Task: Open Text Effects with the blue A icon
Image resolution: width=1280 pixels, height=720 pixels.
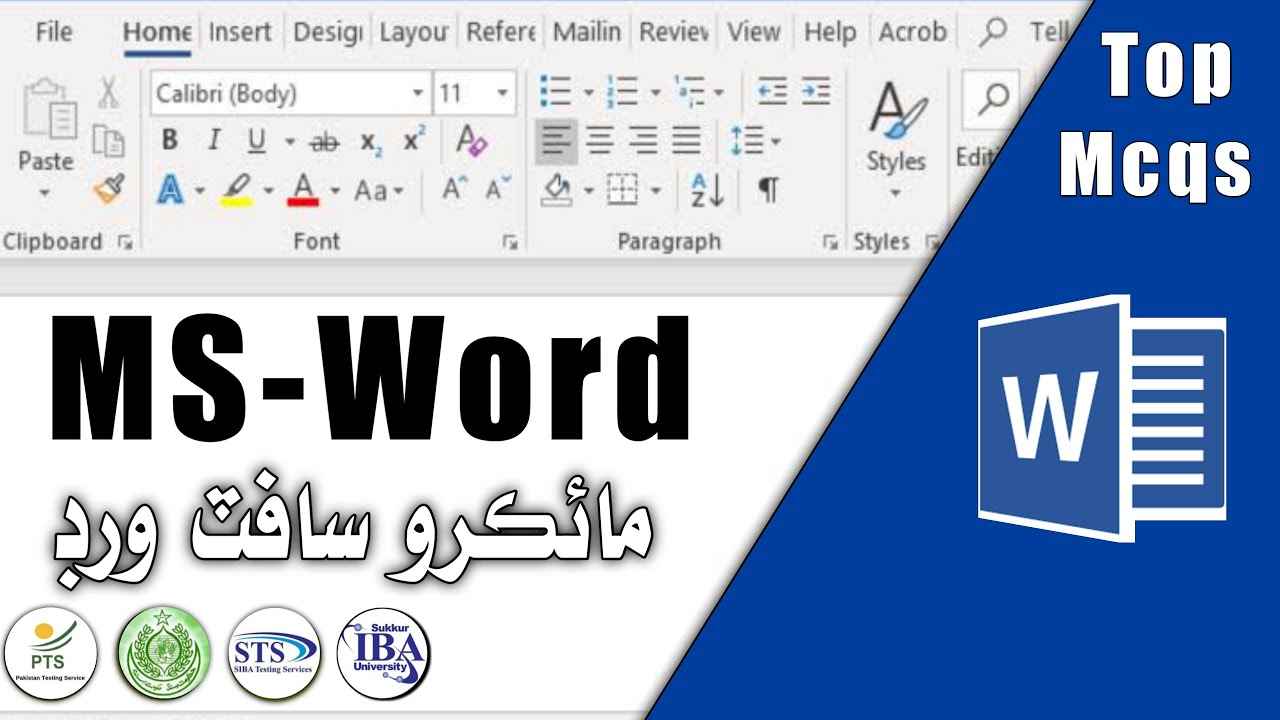Action: [x=171, y=189]
